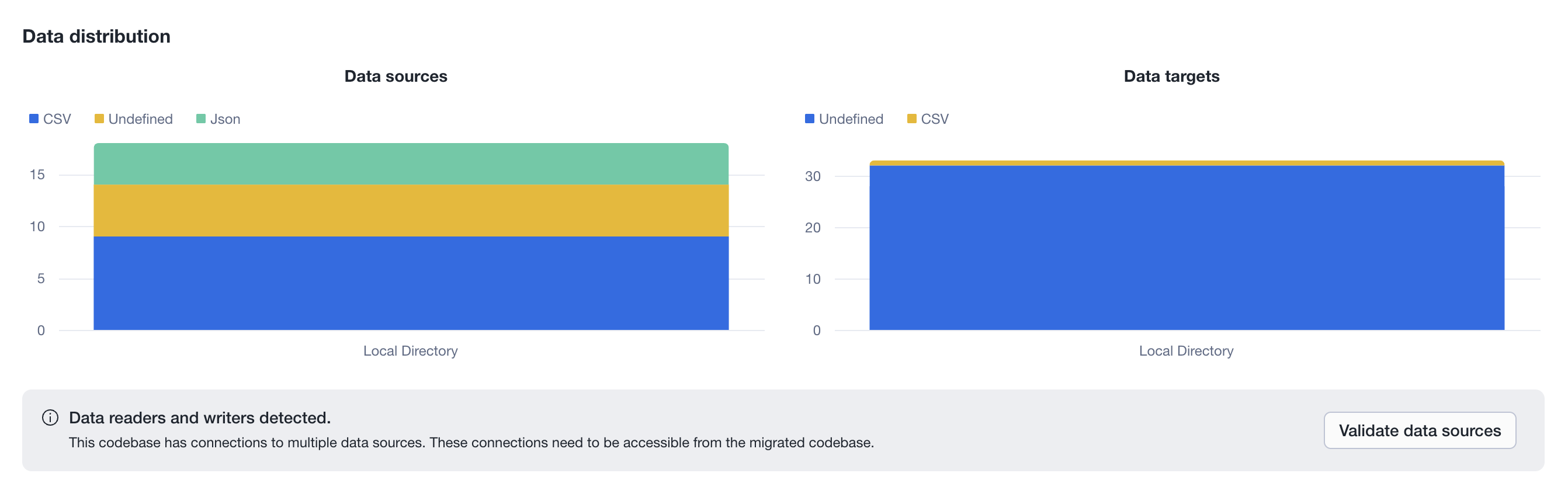Screen dimensions: 1568x494
Task: Click the Json green legend marker
Action: coord(200,119)
